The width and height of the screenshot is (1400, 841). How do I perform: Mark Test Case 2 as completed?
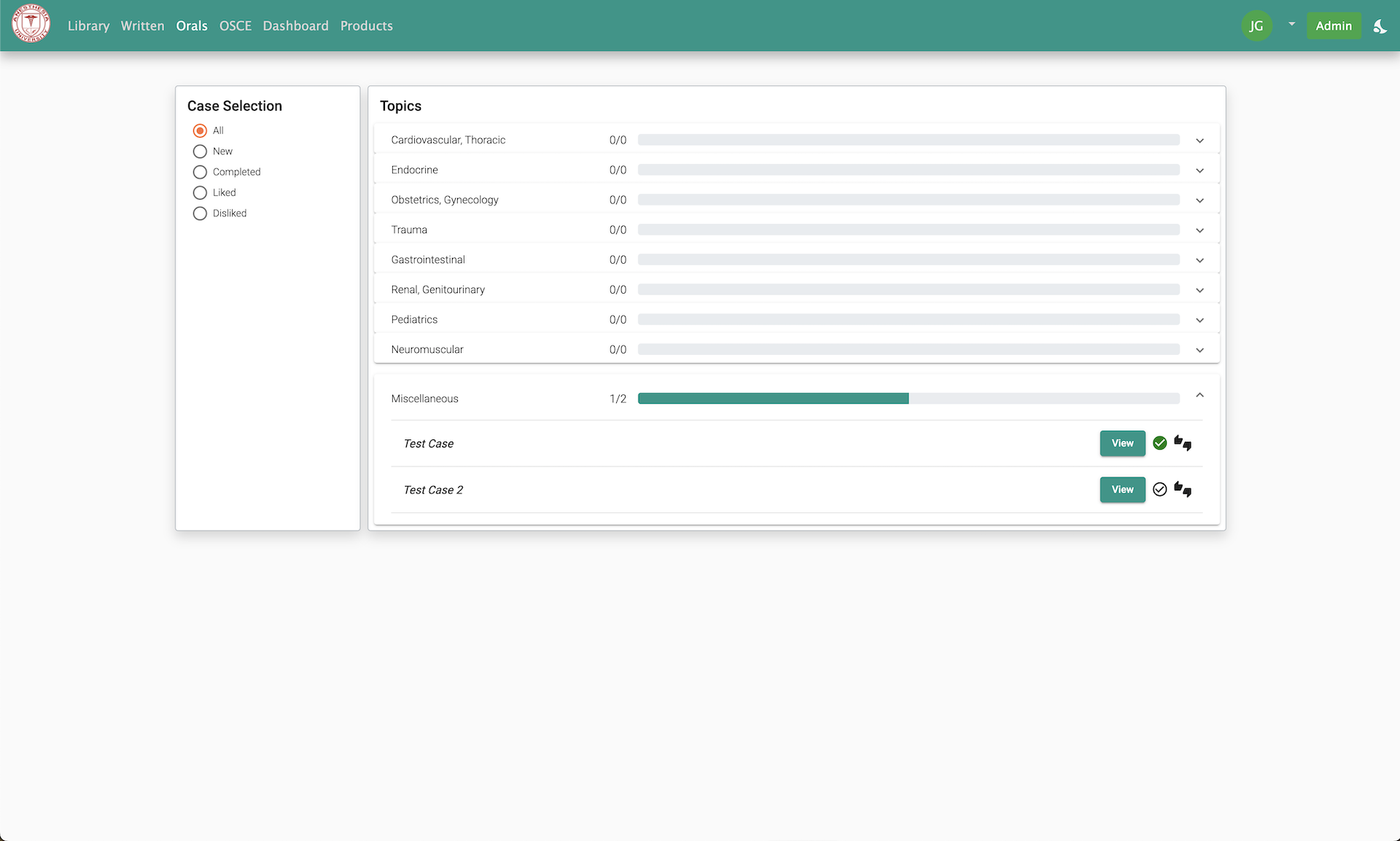pos(1159,490)
